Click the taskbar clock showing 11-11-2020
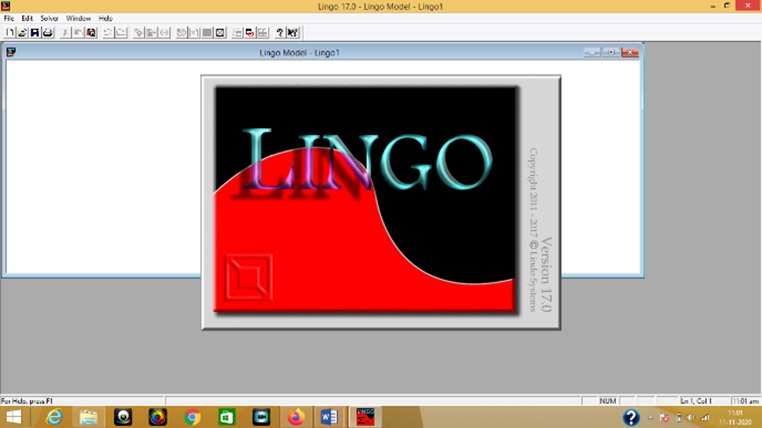Image resolution: width=762 pixels, height=428 pixels. click(x=736, y=417)
